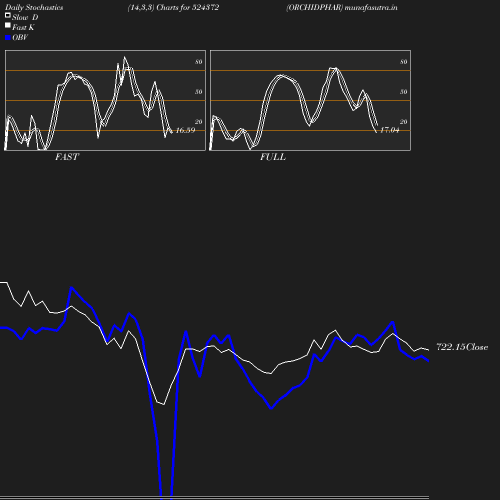Click the 'Slow D' legend label
Screen dimensions: 500x500
click(x=25, y=18)
